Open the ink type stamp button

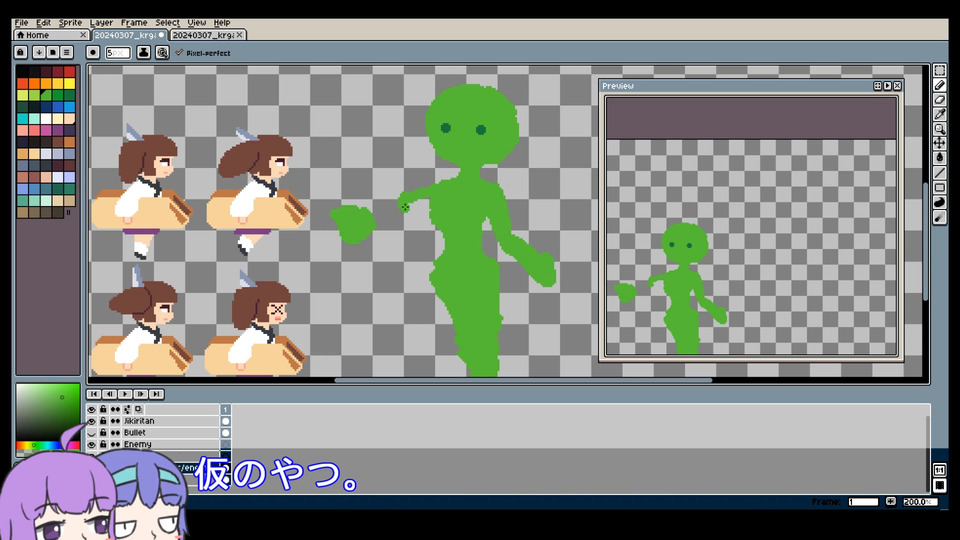(143, 53)
